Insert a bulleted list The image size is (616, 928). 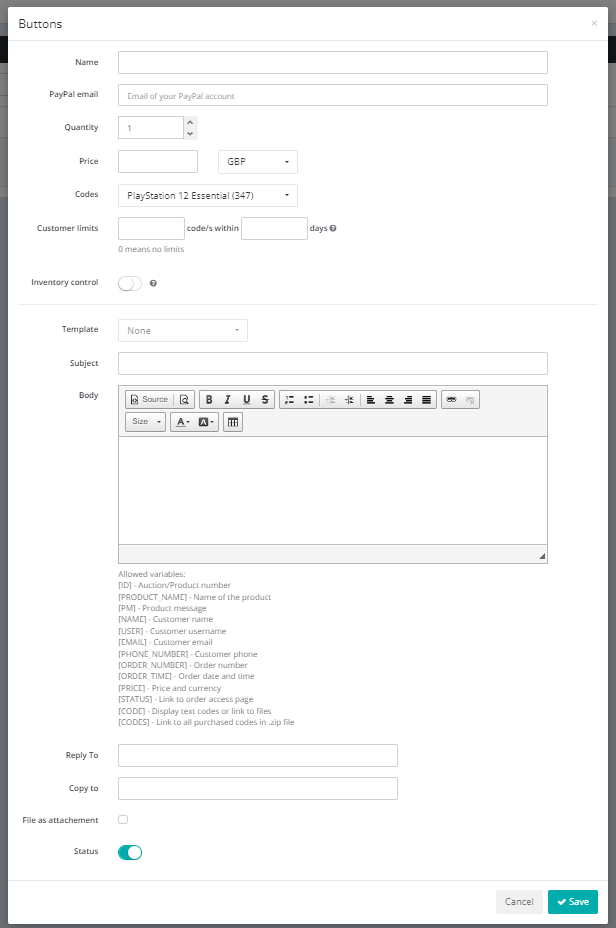[x=308, y=399]
